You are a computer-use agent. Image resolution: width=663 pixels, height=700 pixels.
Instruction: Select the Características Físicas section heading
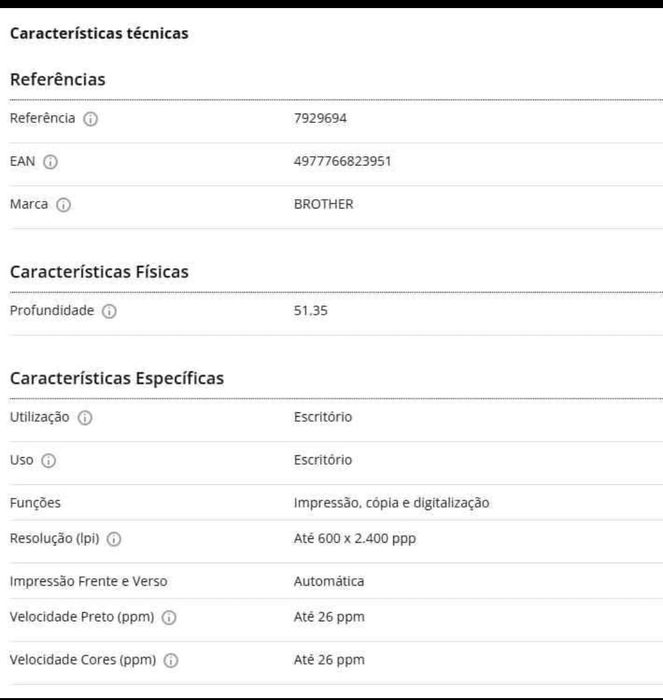tap(99, 272)
